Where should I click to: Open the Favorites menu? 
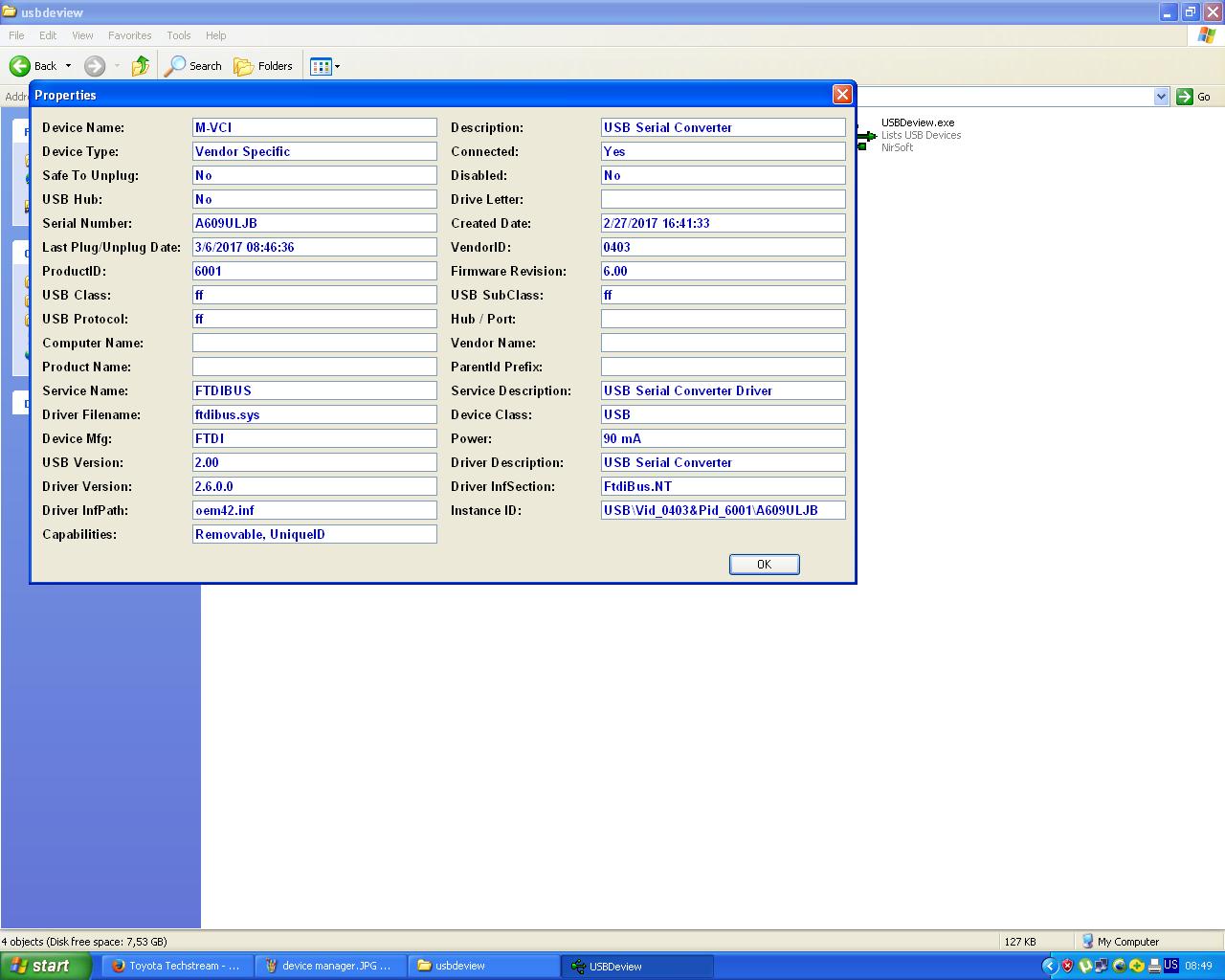[x=129, y=35]
